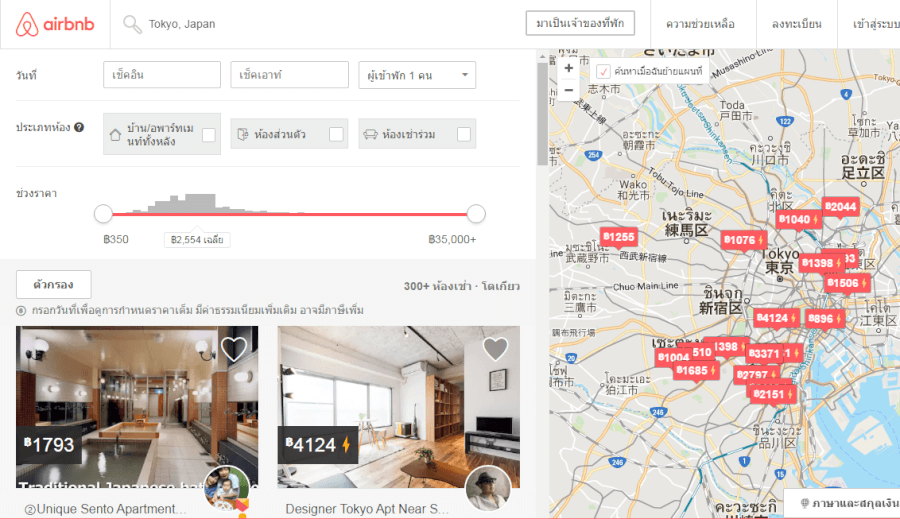Click the sign up link ลงทะเบียน
This screenshot has height=519, width=900.
tap(797, 24)
